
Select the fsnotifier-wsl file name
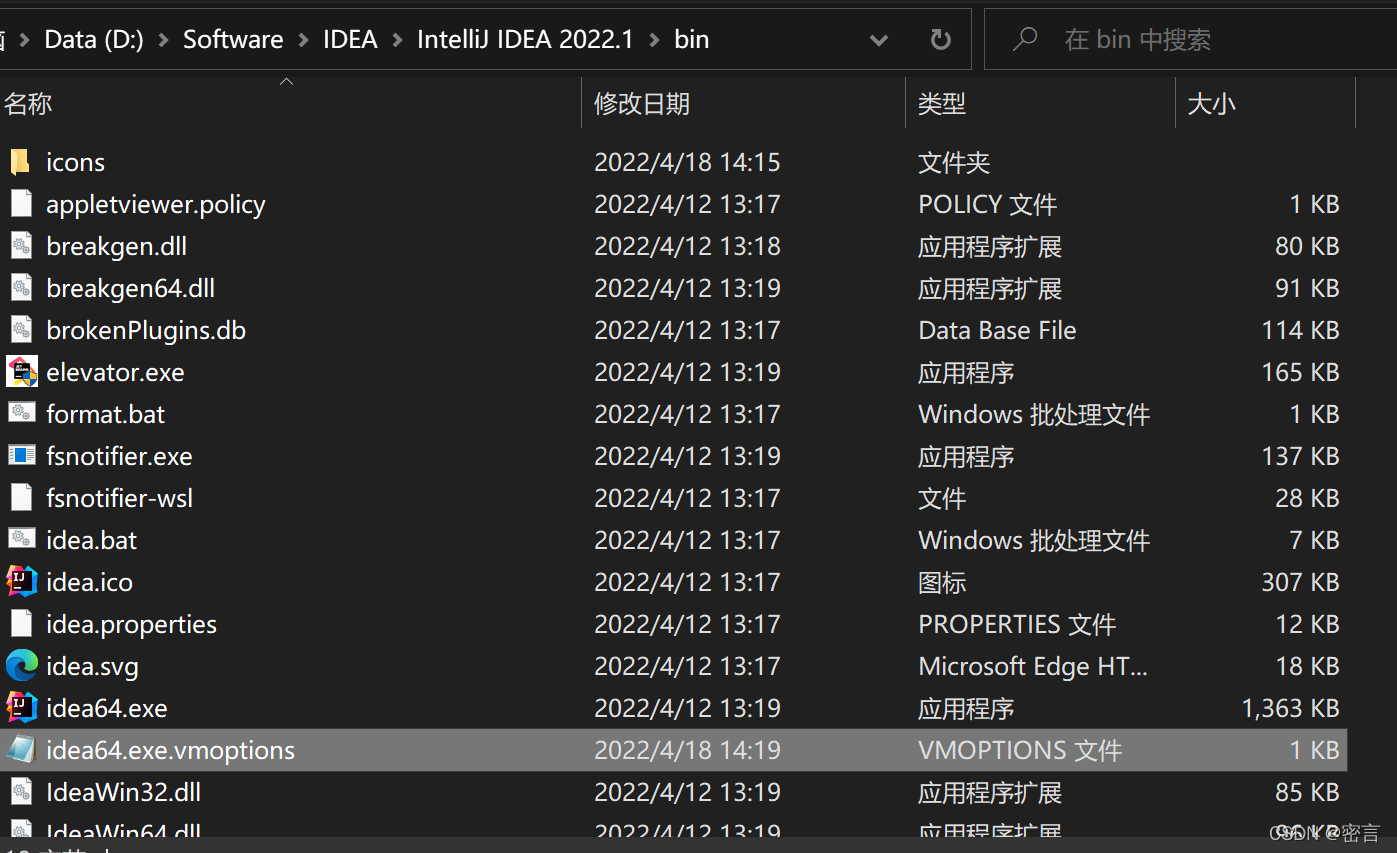(119, 498)
